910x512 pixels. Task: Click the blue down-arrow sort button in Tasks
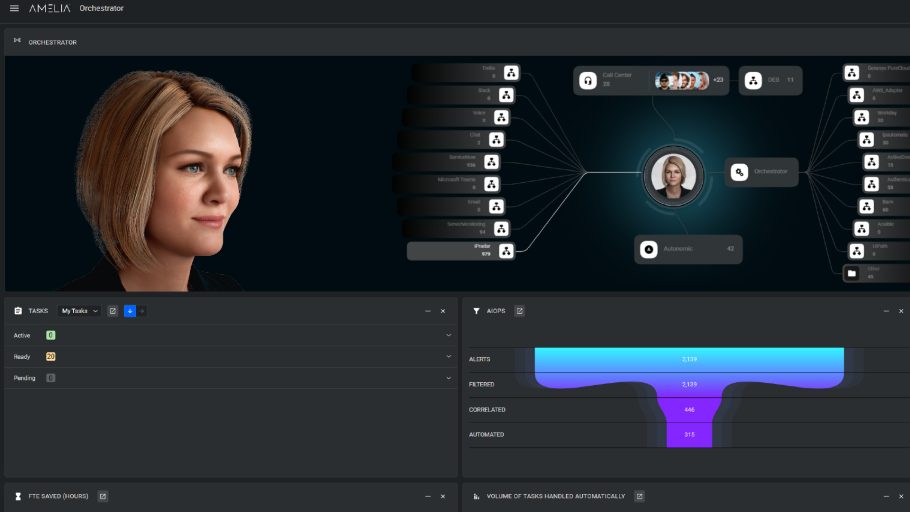[129, 311]
